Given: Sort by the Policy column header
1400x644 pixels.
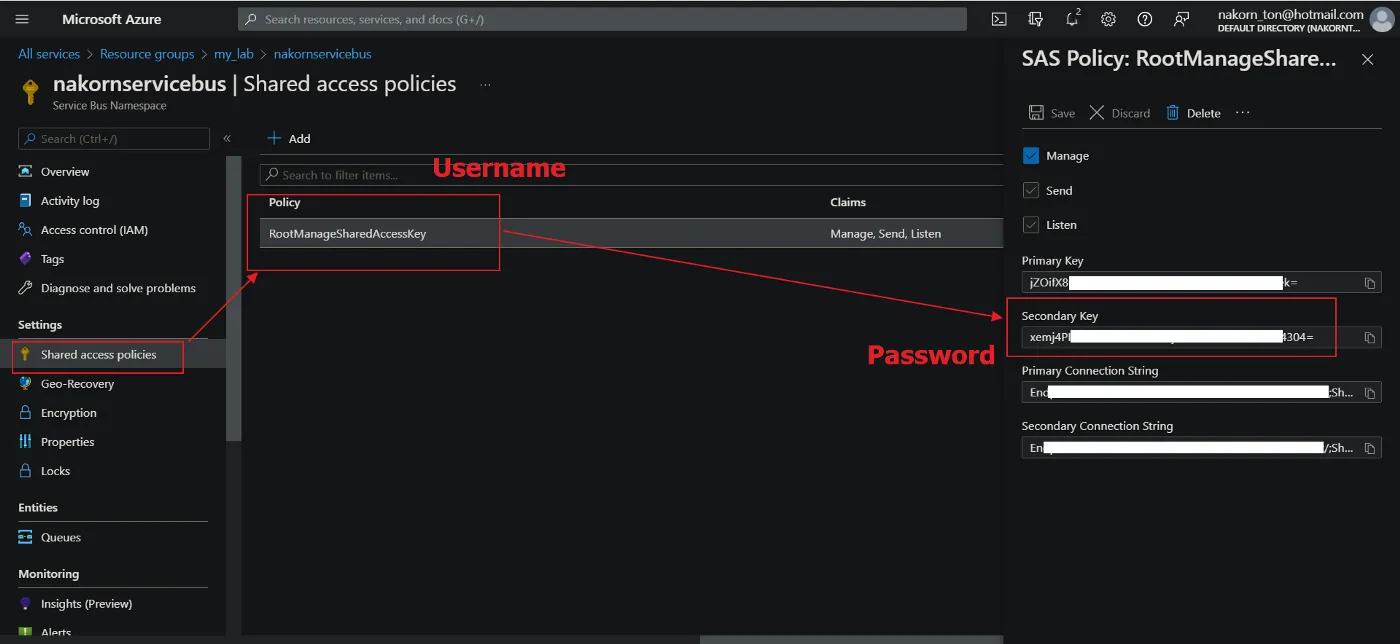Looking at the screenshot, I should 285,202.
